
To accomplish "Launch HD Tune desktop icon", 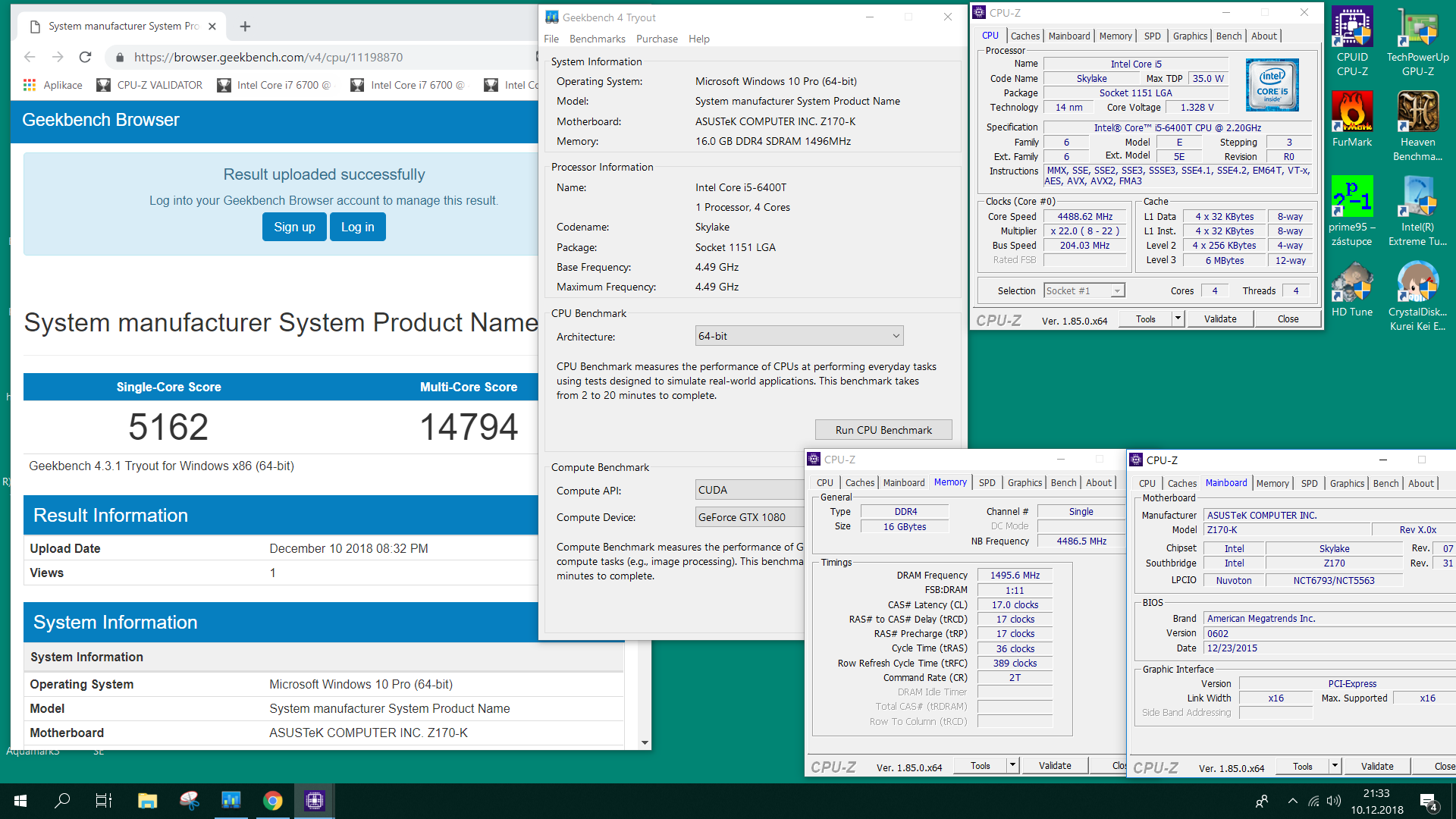I will coord(1352,290).
